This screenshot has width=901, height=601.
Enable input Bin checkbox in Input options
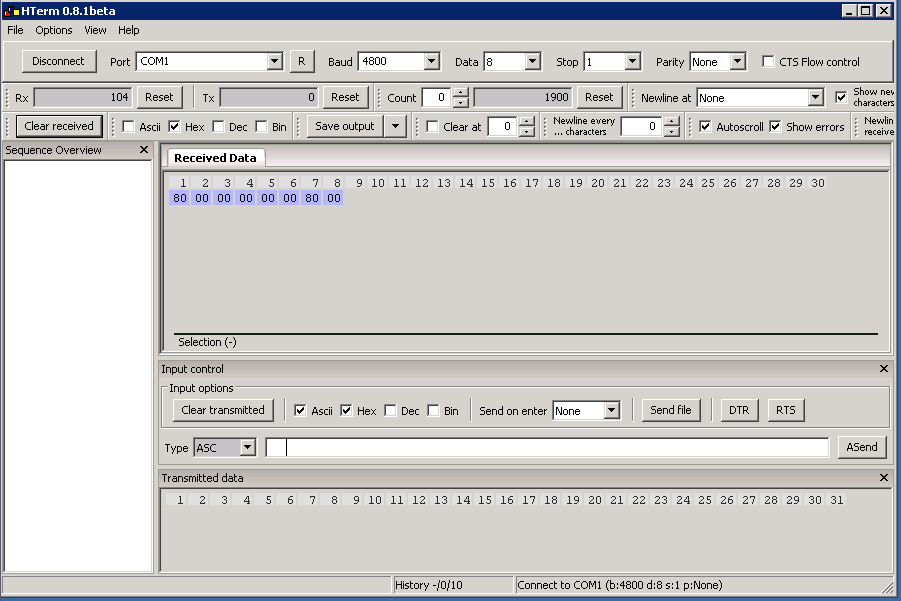[x=433, y=410]
